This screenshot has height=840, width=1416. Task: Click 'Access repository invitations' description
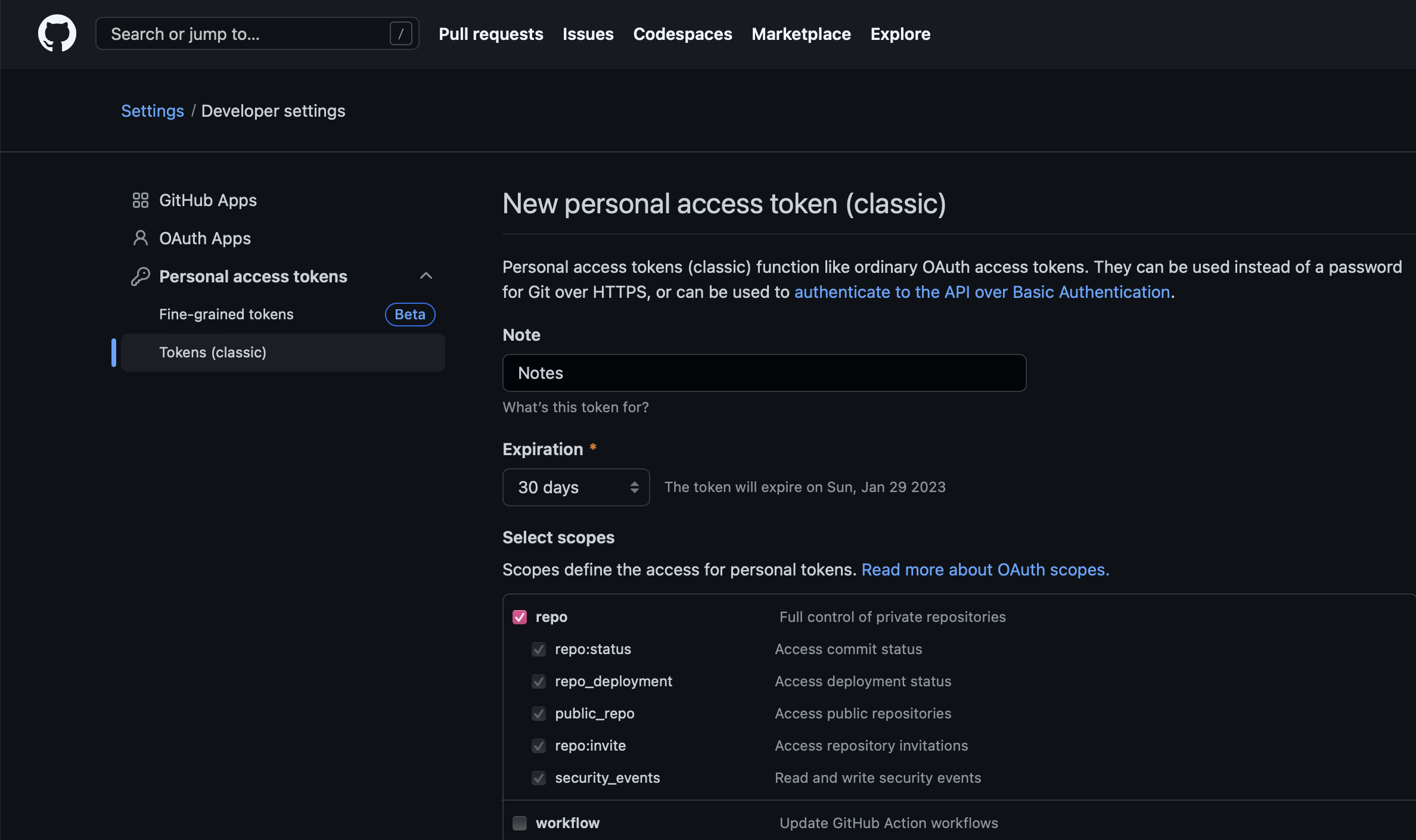point(871,746)
